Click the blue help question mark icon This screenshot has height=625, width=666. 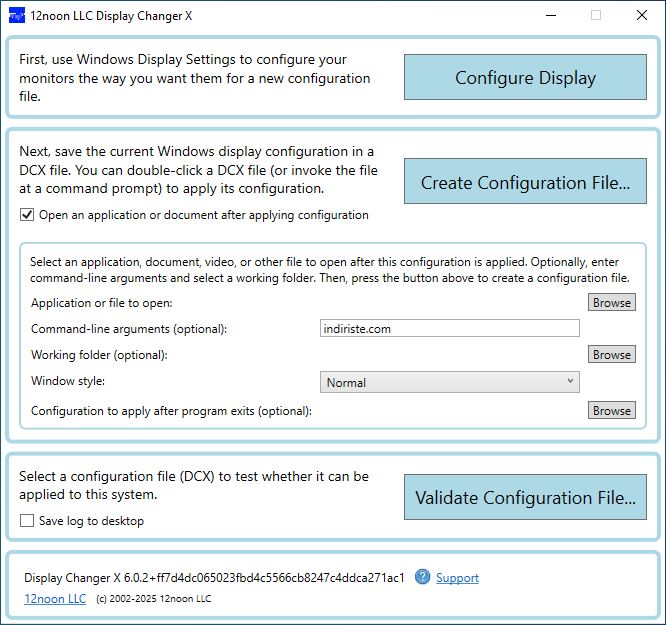pyautogui.click(x=422, y=577)
